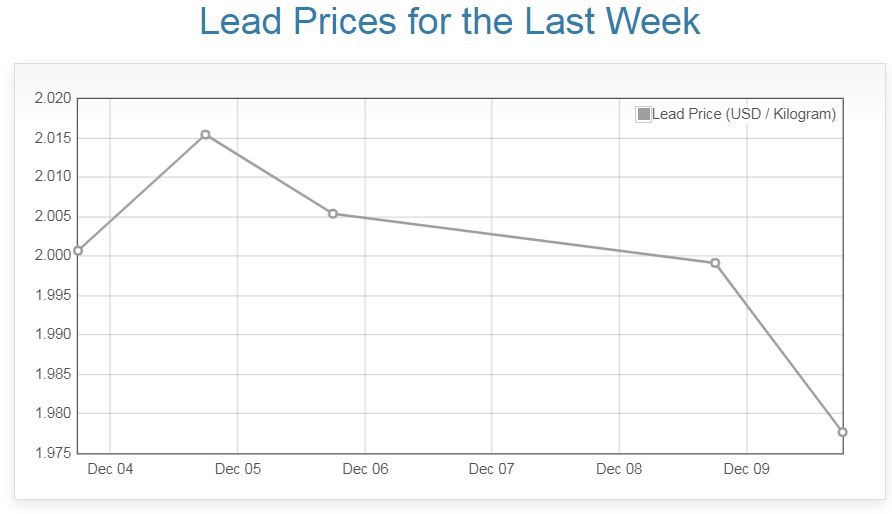Click the Dec 07 x-axis label
892x514 pixels.
[x=491, y=469]
